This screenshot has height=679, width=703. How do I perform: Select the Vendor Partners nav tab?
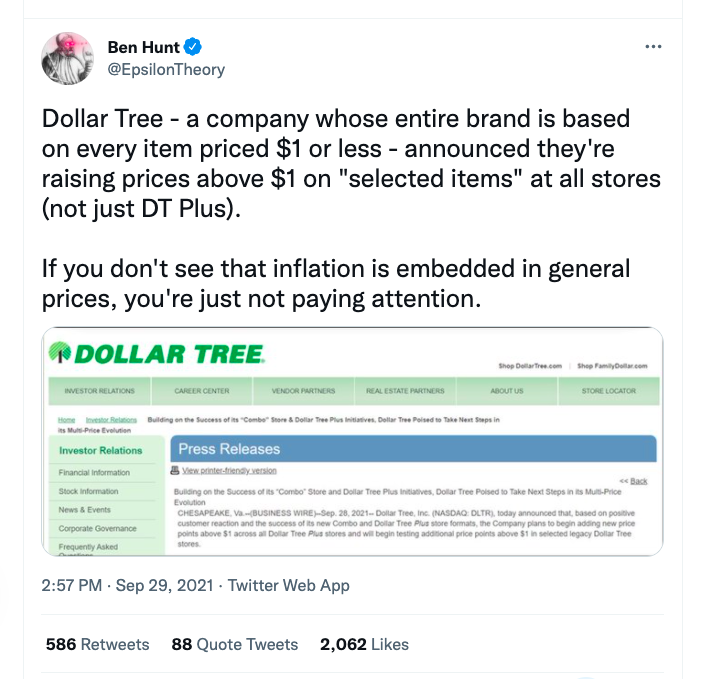[x=304, y=391]
